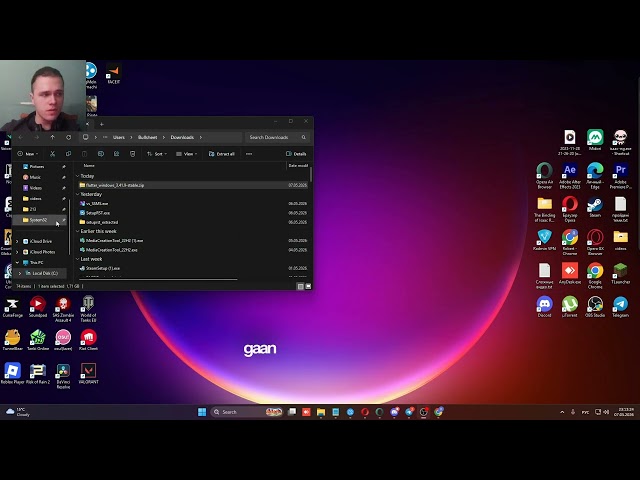Viewport: 640px width, 480px height.
Task: Click the Share icon in Explorer toolbar
Action: tap(117, 154)
